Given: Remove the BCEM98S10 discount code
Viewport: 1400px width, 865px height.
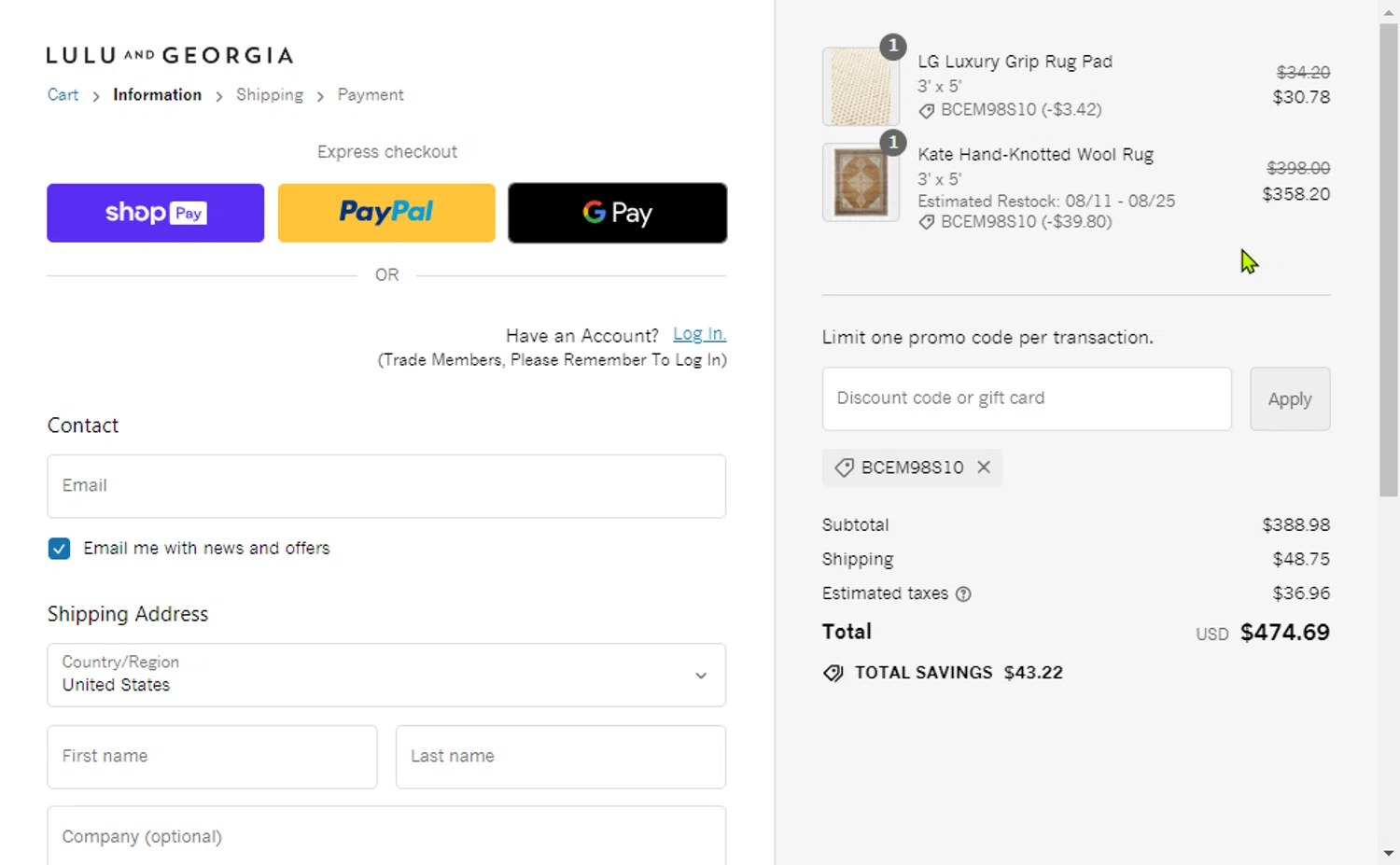Looking at the screenshot, I should (x=984, y=467).
